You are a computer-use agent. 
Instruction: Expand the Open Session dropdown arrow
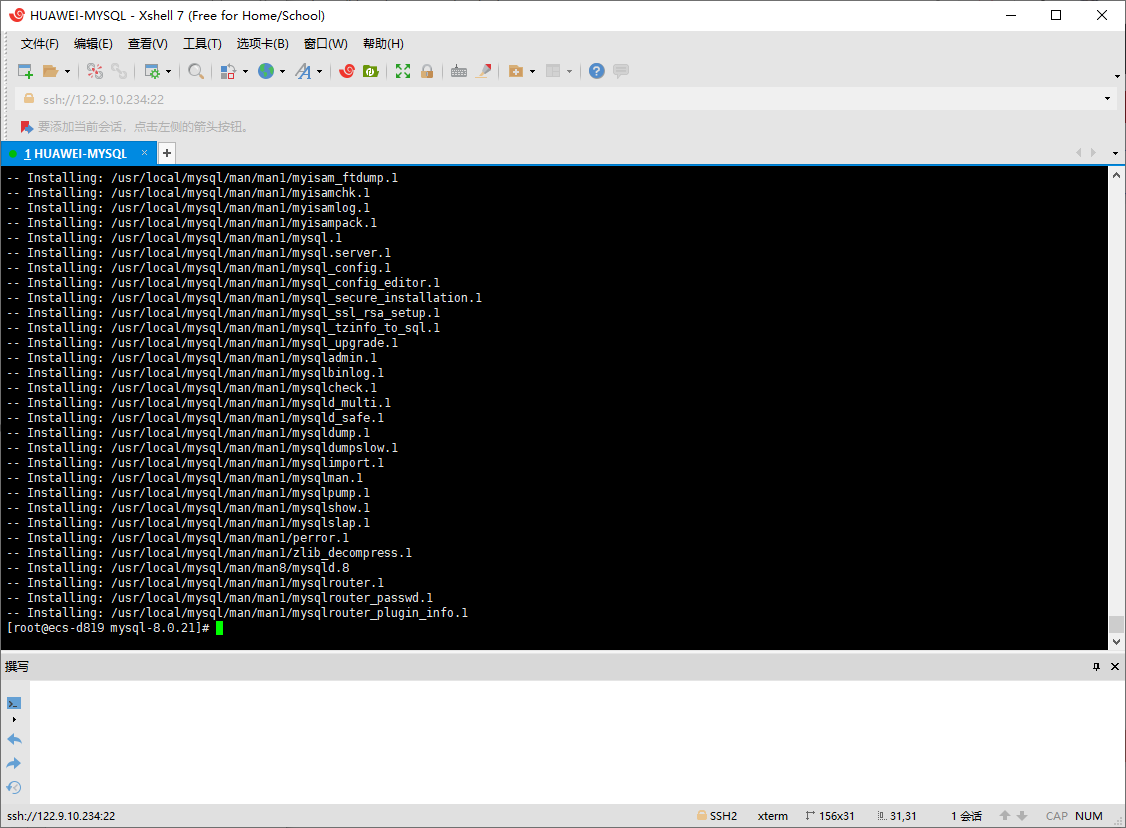click(68, 71)
